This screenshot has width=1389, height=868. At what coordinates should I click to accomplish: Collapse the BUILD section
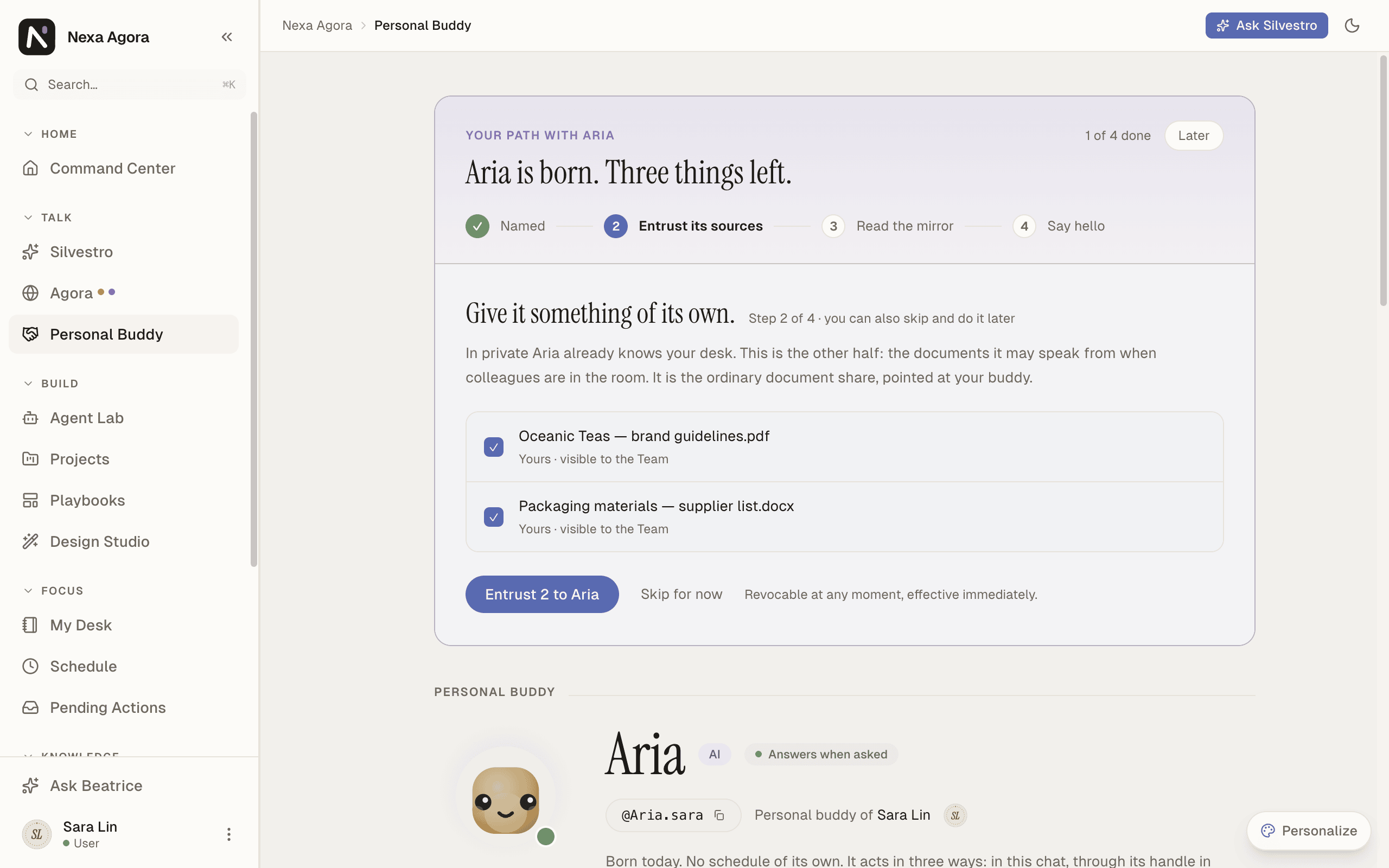[x=51, y=384]
